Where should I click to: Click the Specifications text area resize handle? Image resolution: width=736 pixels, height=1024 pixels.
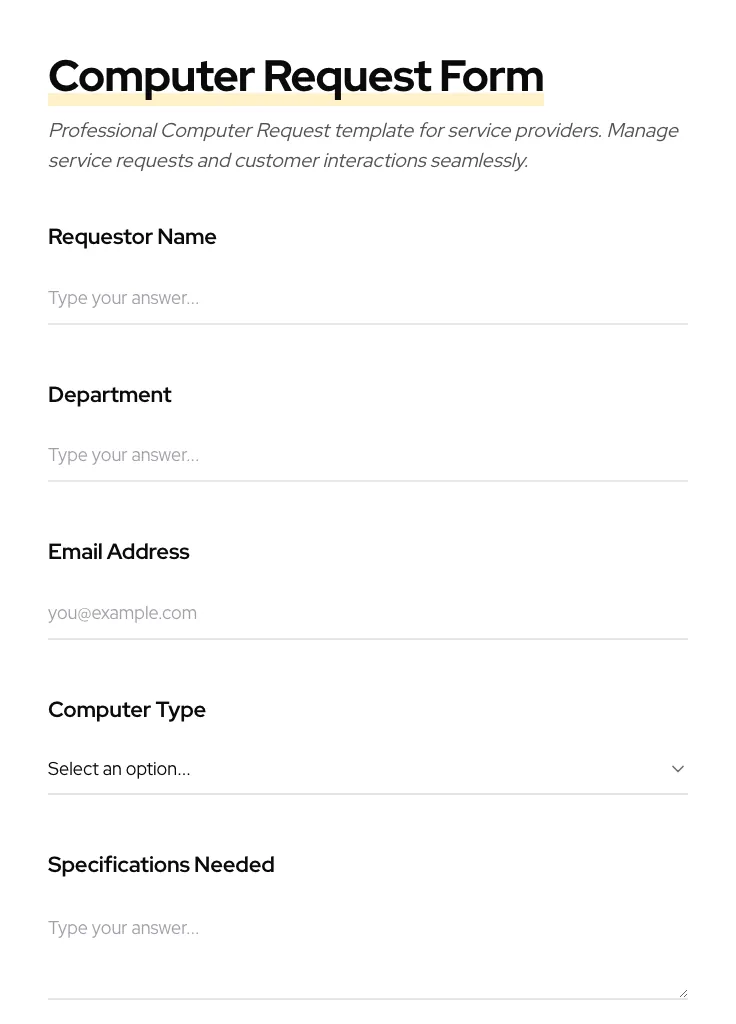(683, 993)
